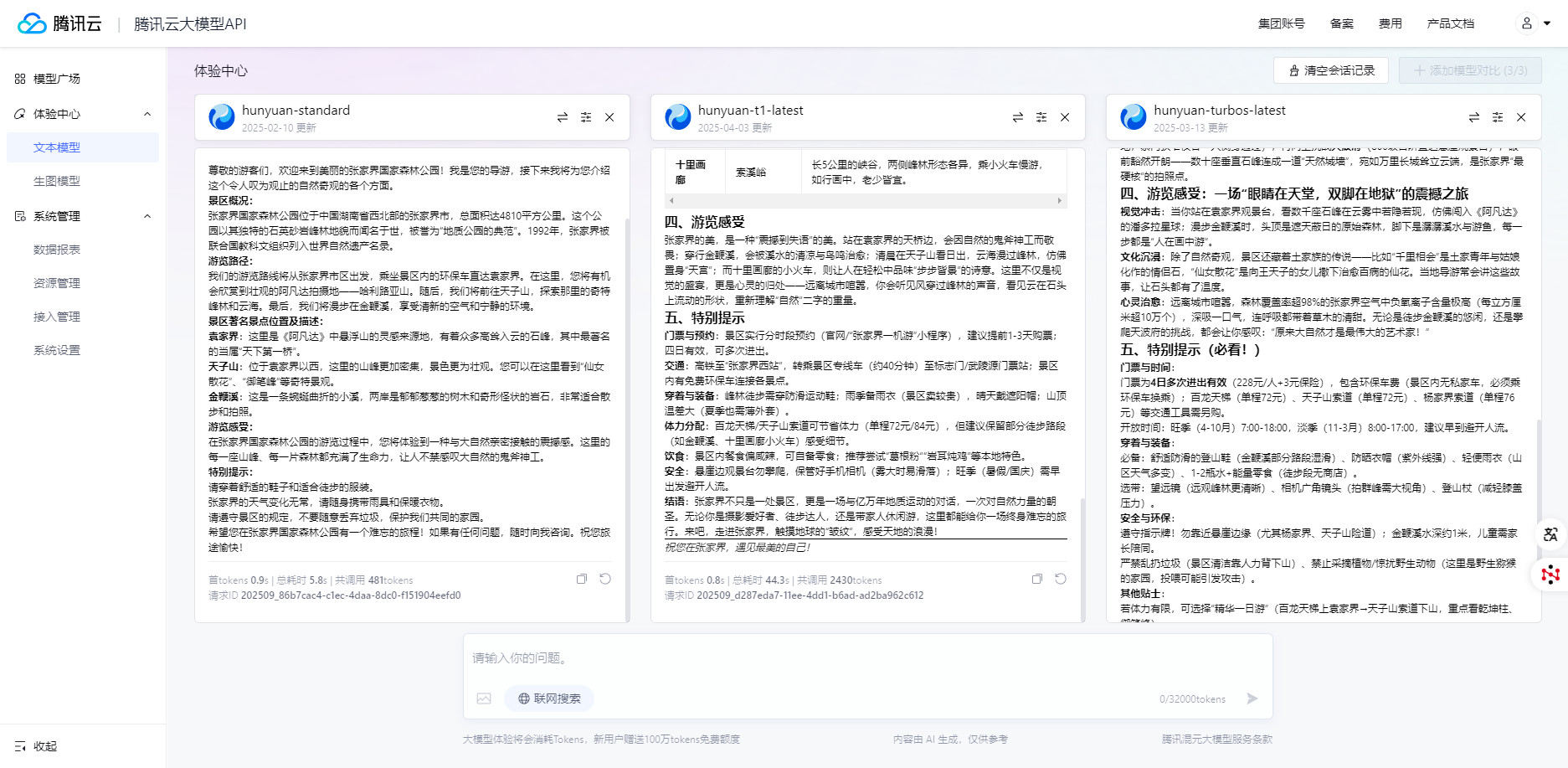Click the table's left scroll arrow in hunyuan-t1-latest
This screenshot has width=1568, height=768.
pyautogui.click(x=671, y=201)
